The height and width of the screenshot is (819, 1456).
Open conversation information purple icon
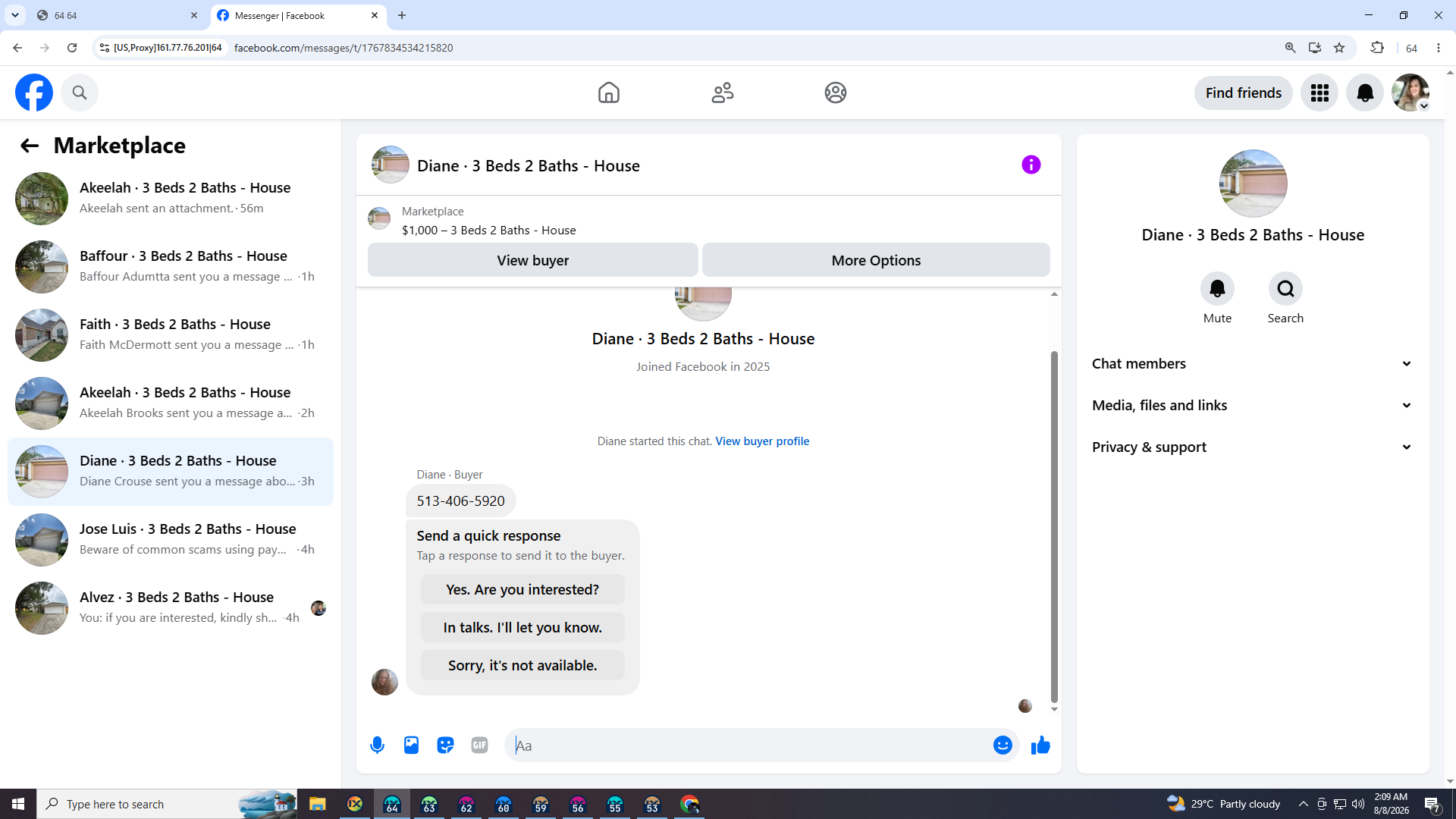(x=1031, y=165)
